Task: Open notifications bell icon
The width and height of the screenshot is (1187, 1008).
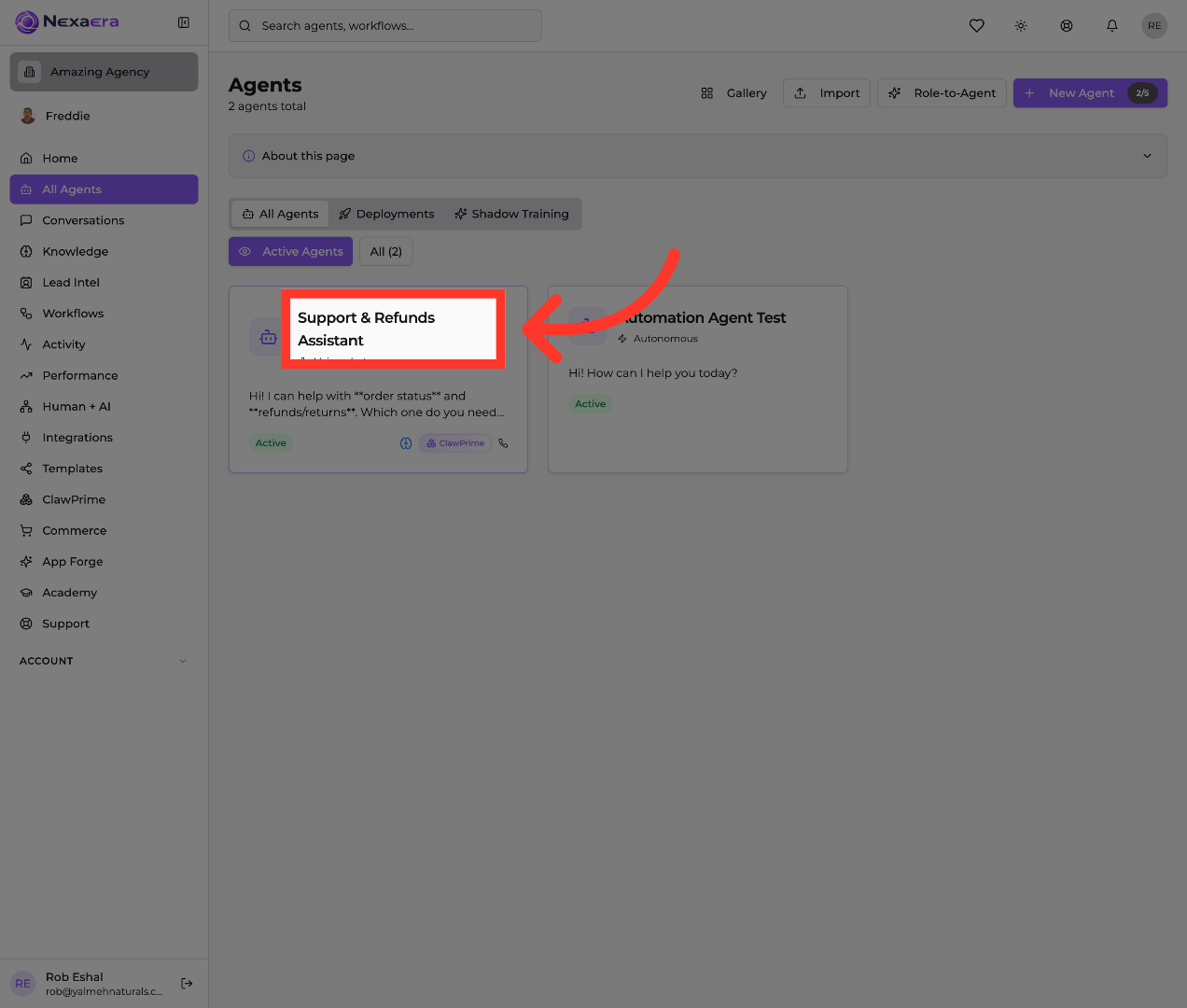Action: click(1111, 26)
